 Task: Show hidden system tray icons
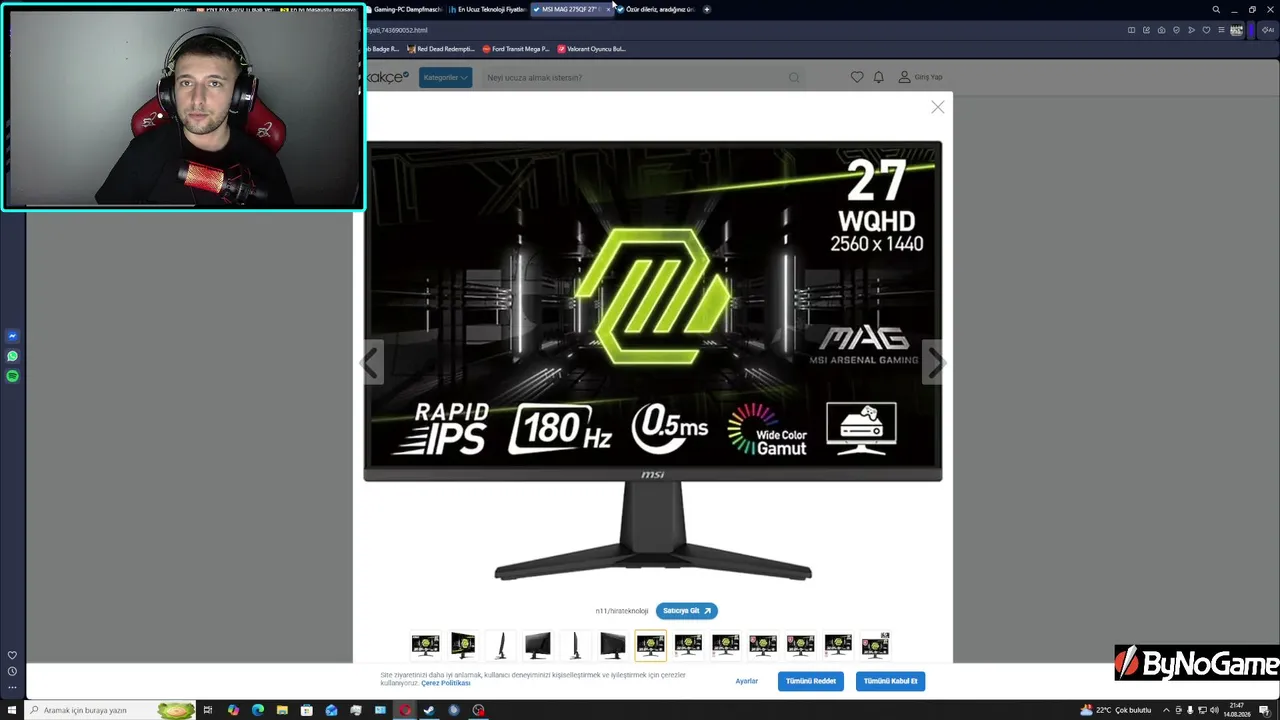(x=1165, y=710)
